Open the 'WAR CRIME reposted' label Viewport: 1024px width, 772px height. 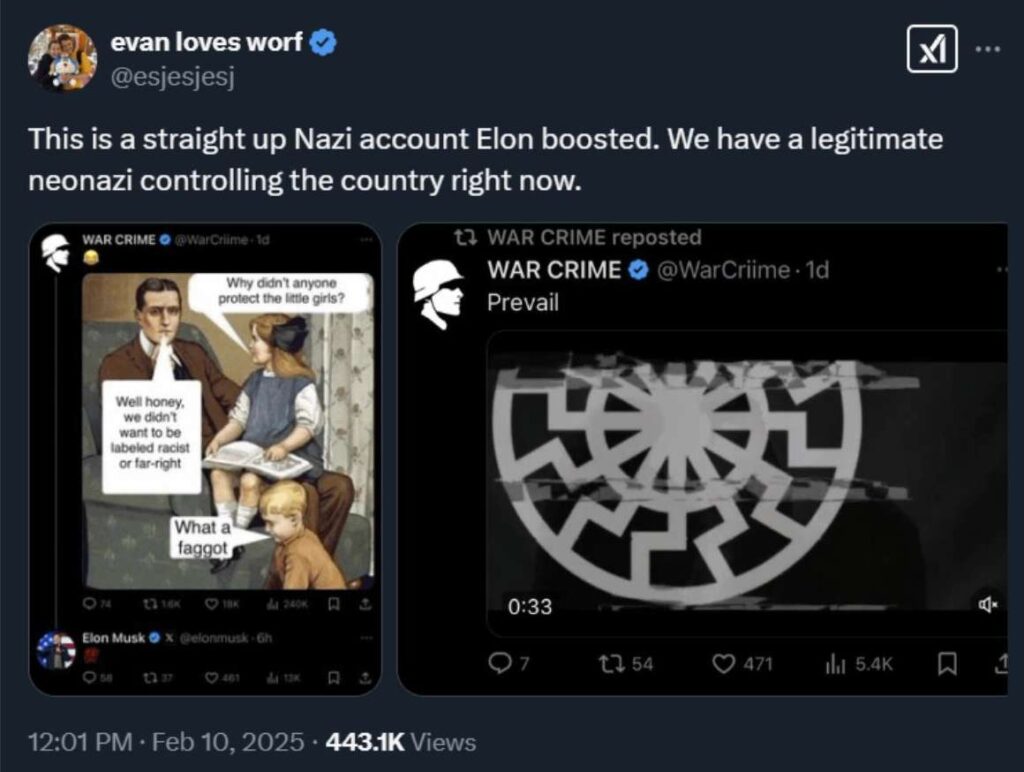(580, 237)
